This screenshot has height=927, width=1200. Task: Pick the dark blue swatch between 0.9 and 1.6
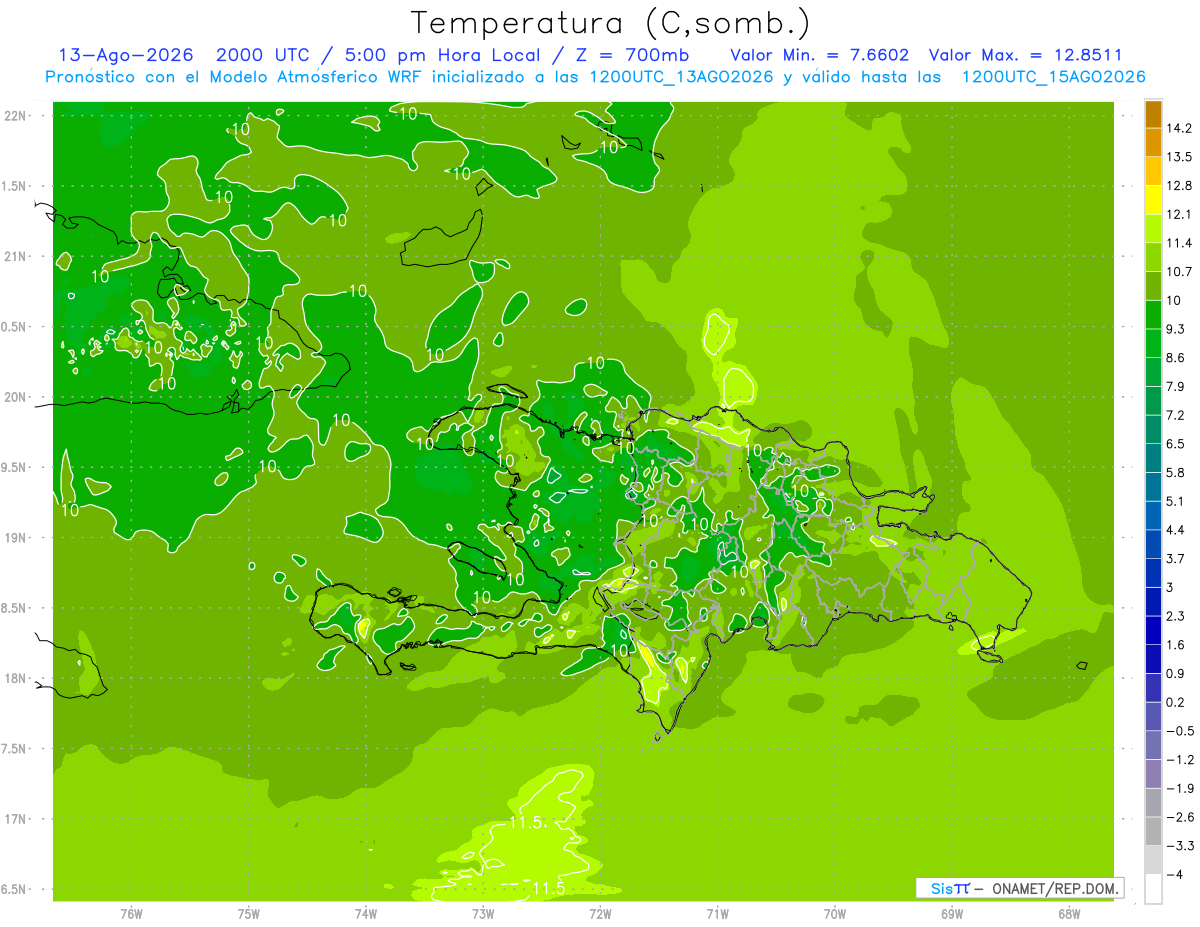1153,659
